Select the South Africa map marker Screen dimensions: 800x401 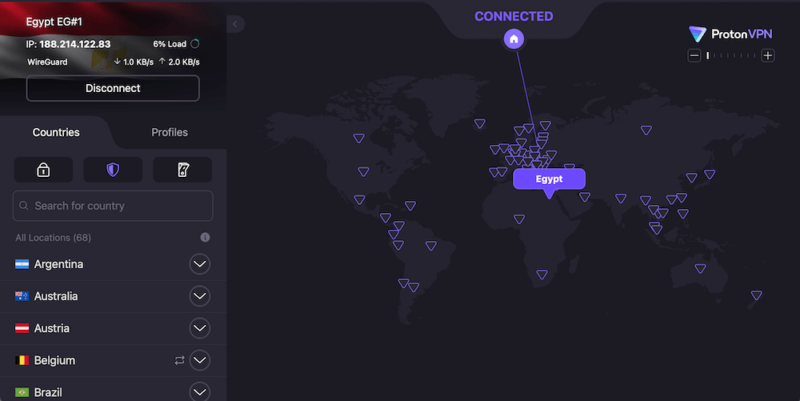[542, 274]
